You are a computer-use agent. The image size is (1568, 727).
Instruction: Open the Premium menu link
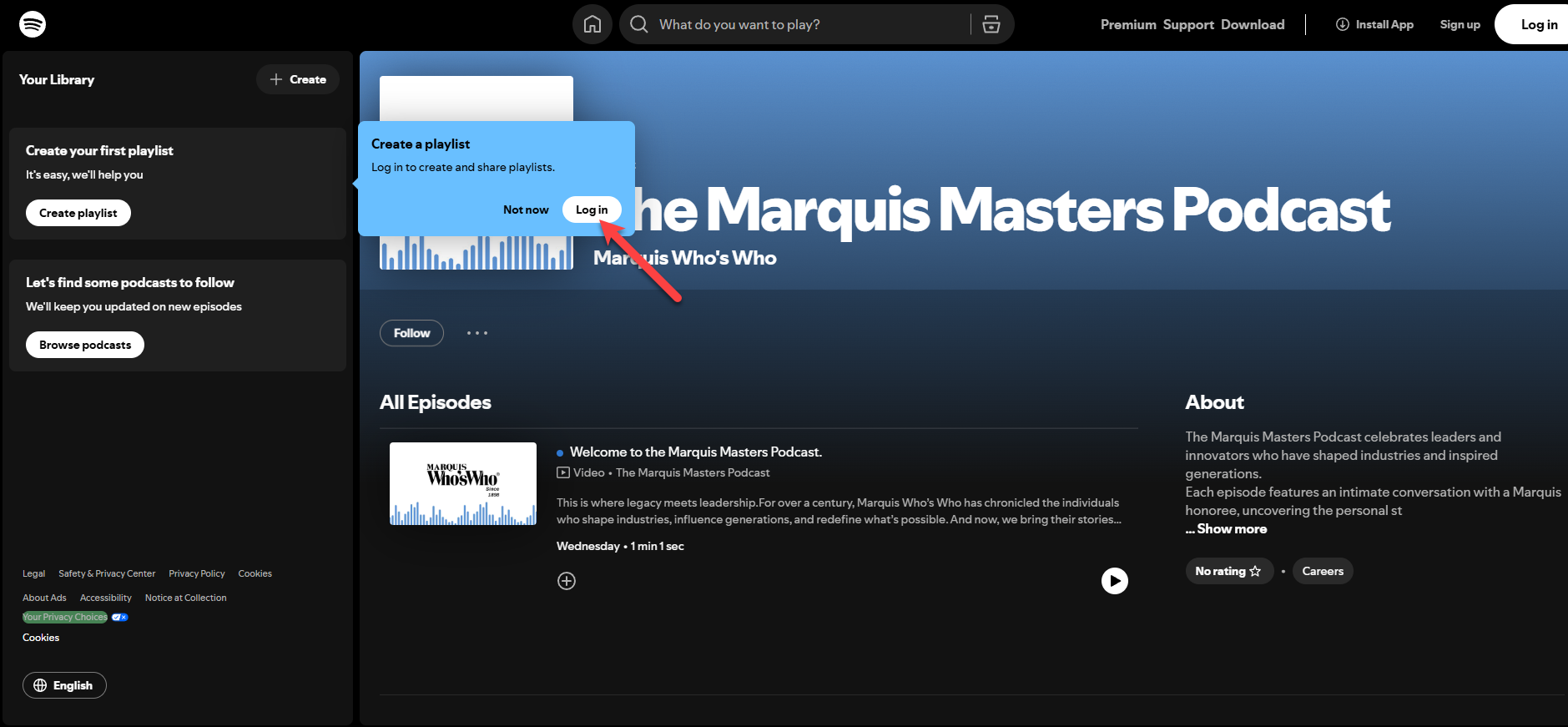coord(1128,24)
